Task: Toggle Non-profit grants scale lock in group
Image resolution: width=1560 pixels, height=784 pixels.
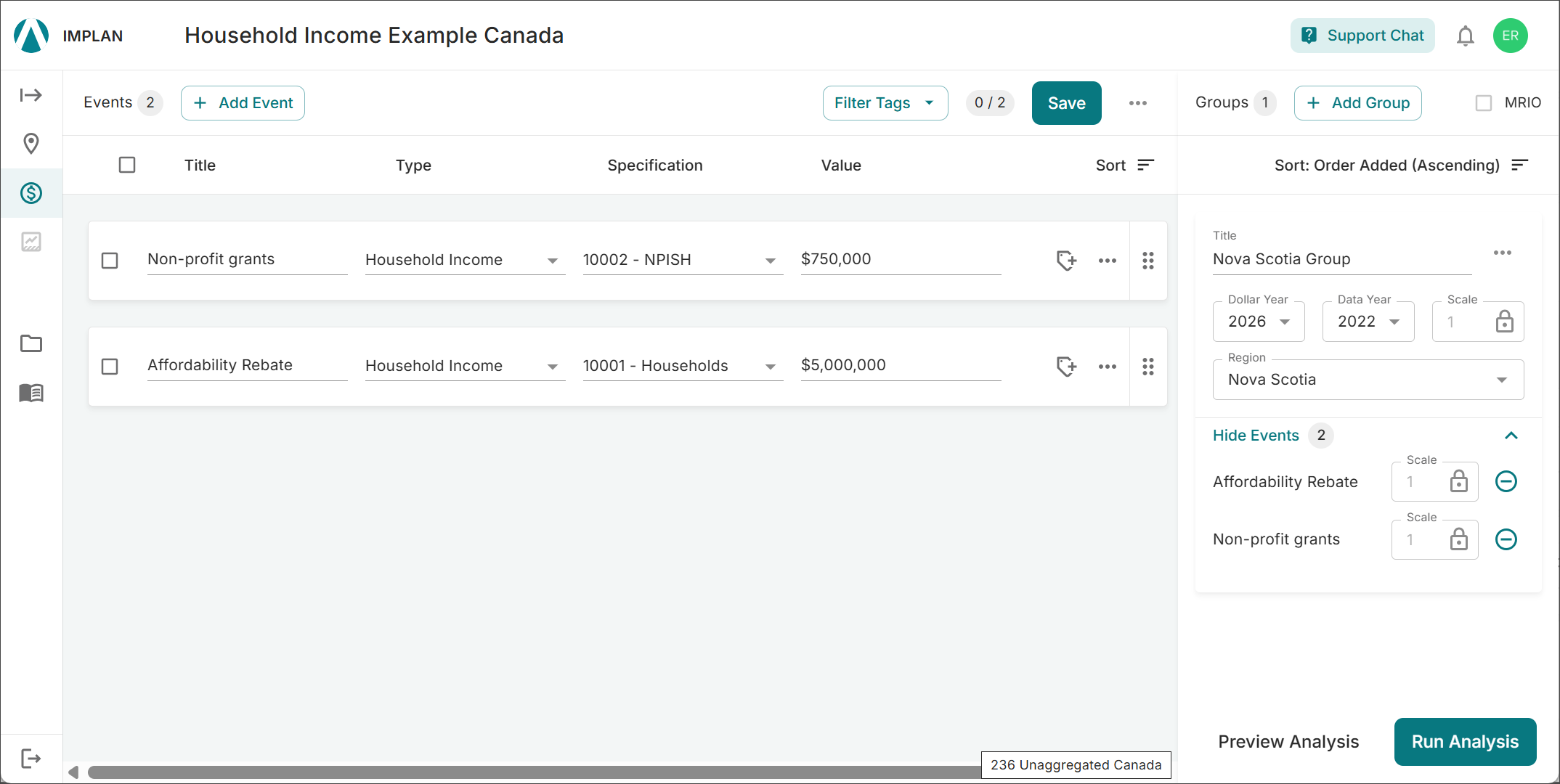Action: coord(1459,539)
